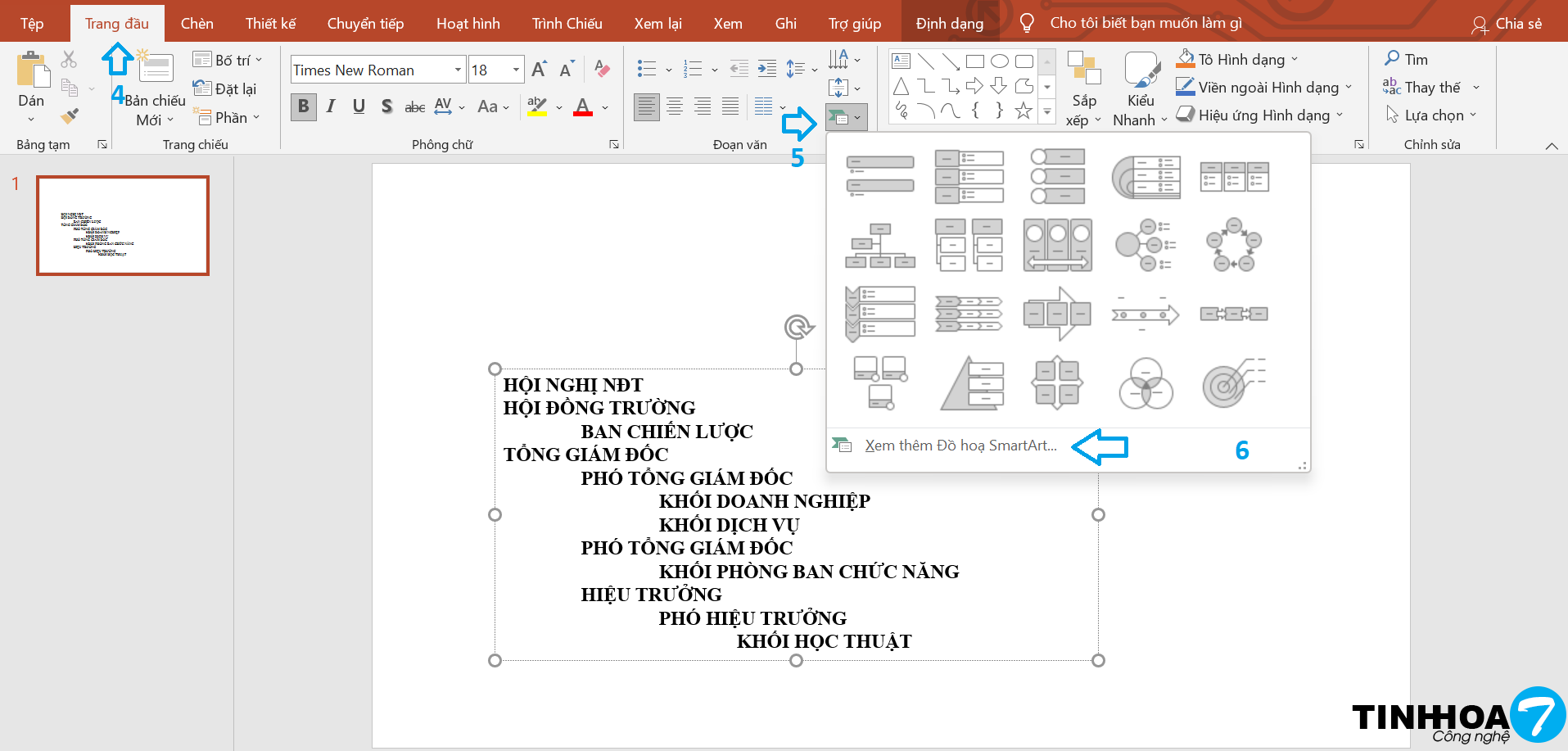The width and height of the screenshot is (1568, 751).
Task: Select the basic target SmartArt layout
Action: tap(1233, 383)
